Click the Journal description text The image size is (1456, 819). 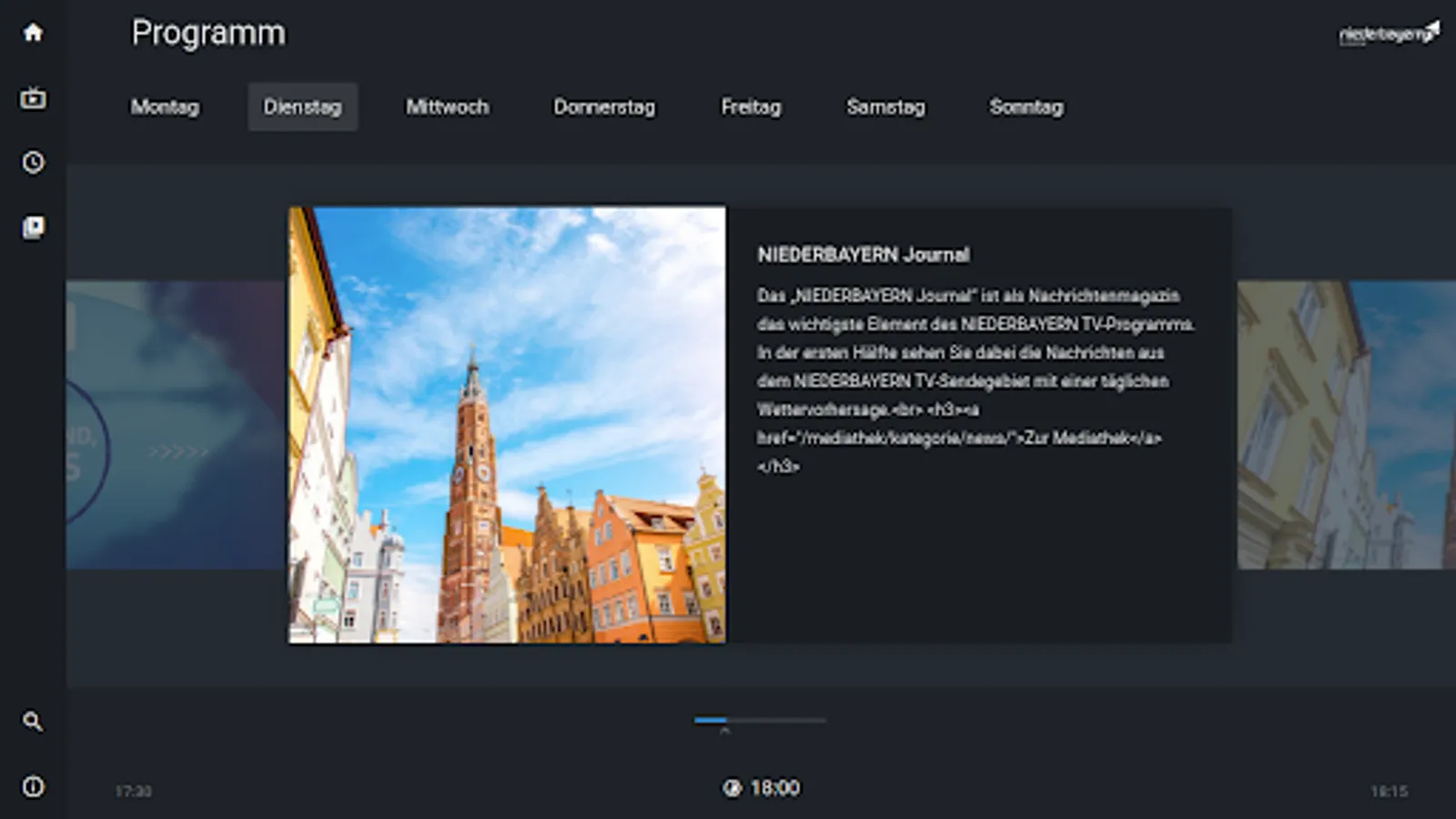[976, 380]
